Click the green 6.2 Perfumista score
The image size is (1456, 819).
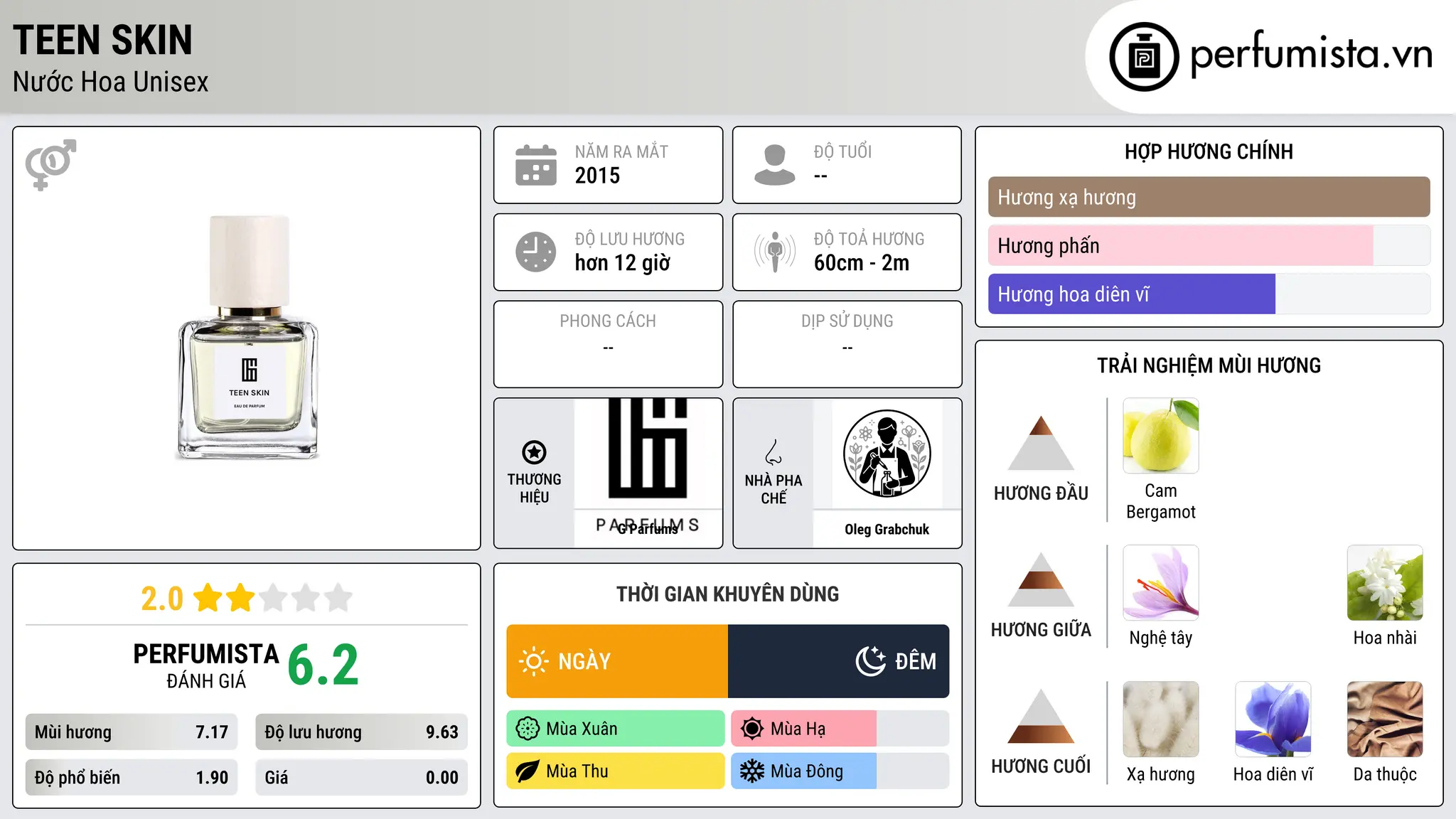(x=323, y=665)
